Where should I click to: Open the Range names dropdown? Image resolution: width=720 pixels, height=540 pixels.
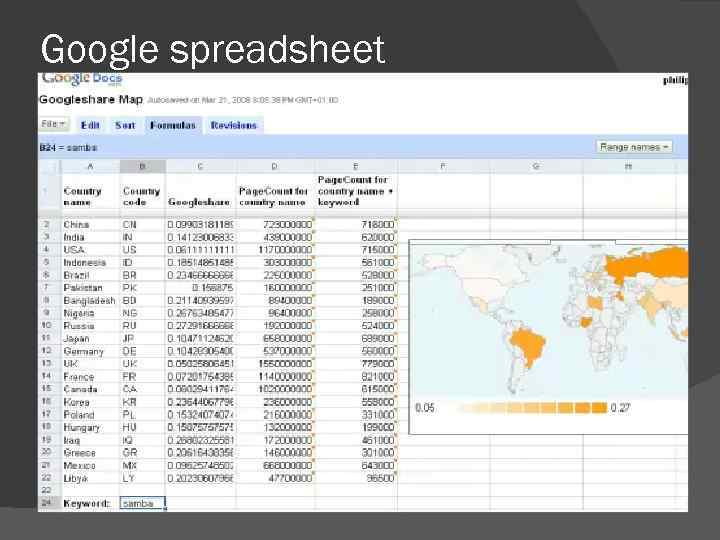pyautogui.click(x=633, y=147)
